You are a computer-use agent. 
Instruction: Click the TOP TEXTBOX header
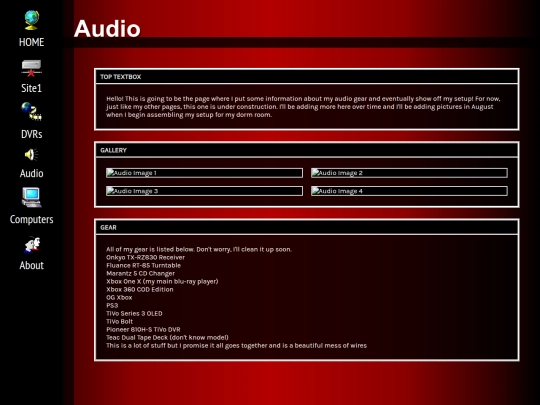[307, 76]
